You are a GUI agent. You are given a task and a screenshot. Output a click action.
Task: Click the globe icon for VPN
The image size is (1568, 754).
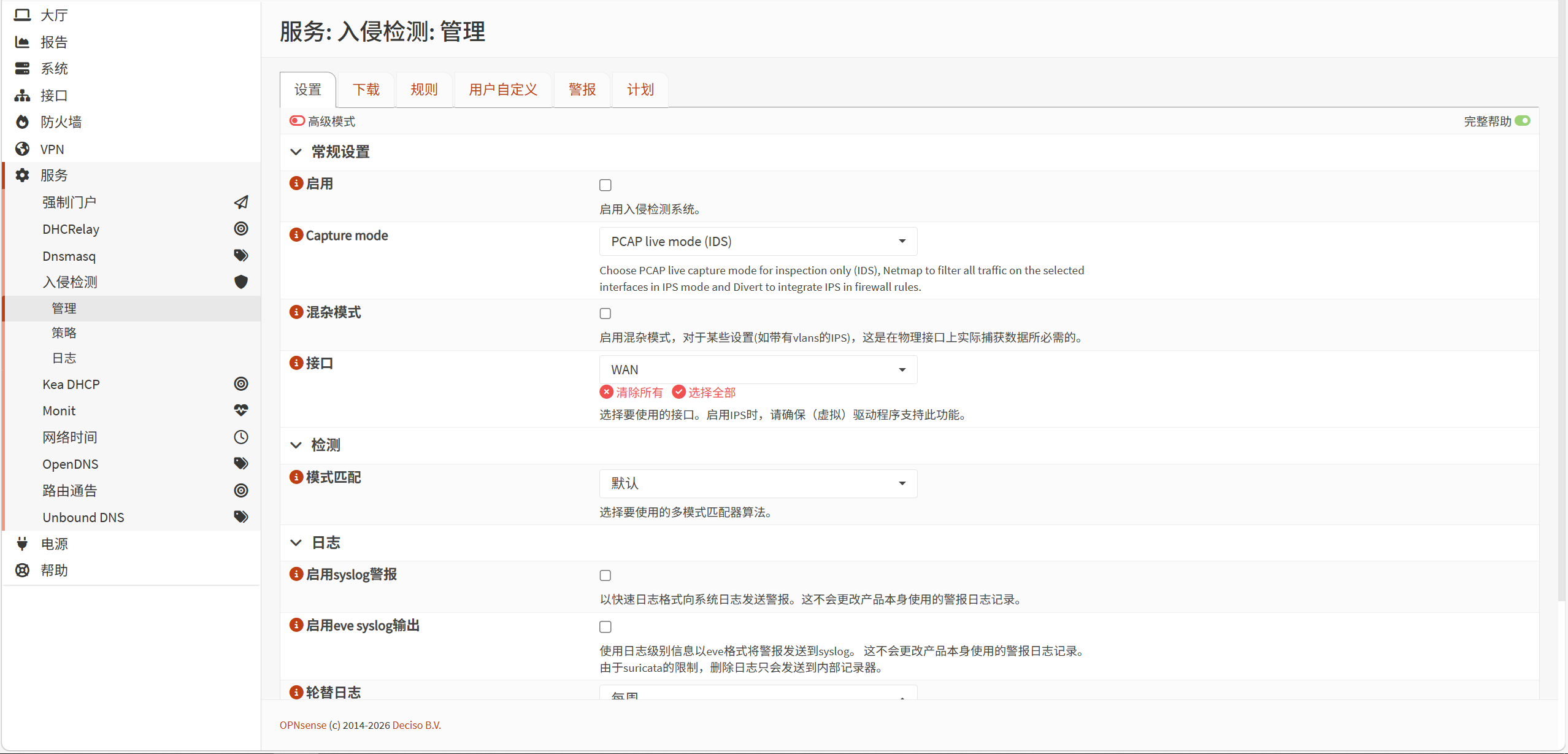(x=22, y=149)
